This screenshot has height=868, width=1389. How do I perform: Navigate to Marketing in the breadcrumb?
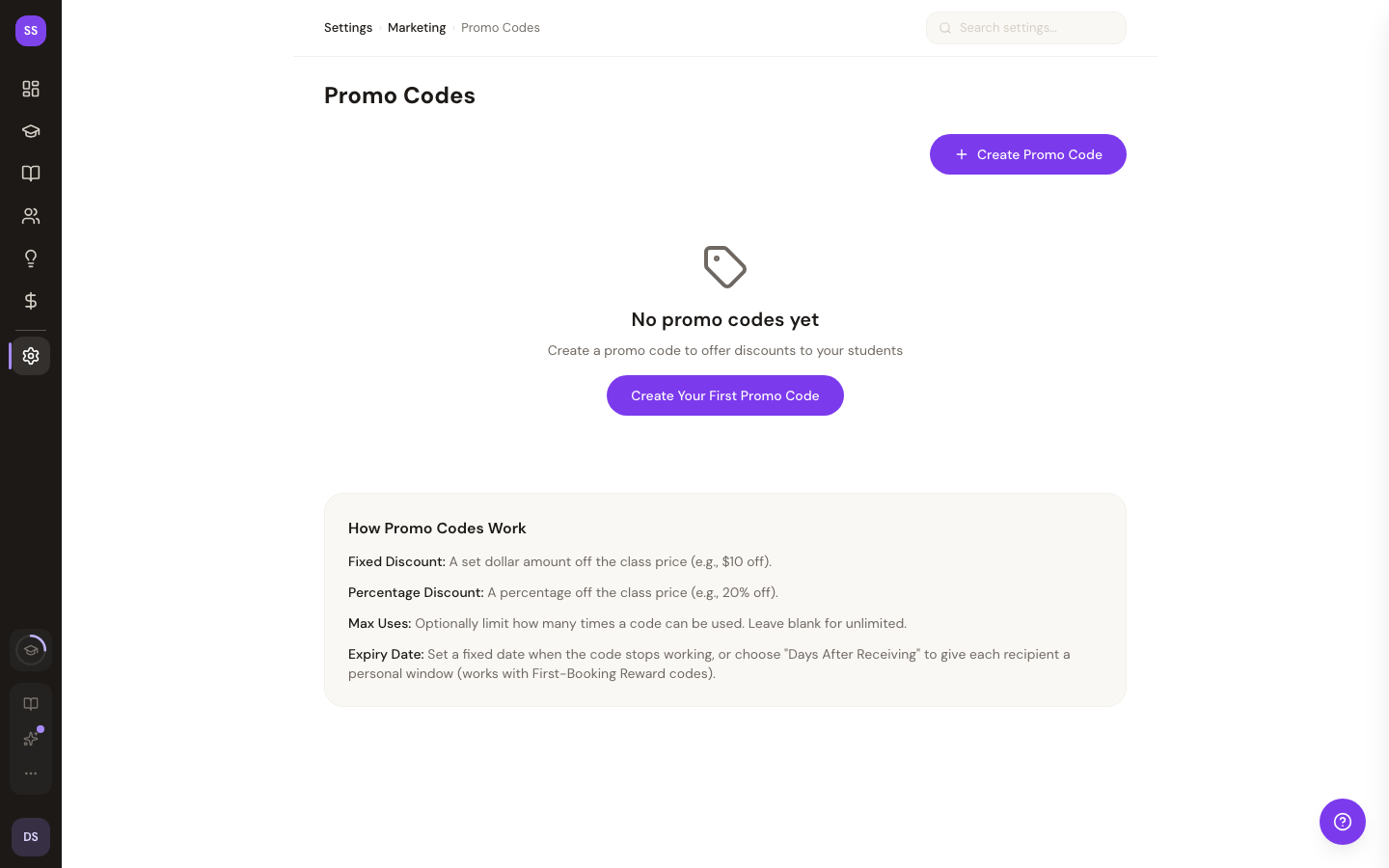(417, 28)
